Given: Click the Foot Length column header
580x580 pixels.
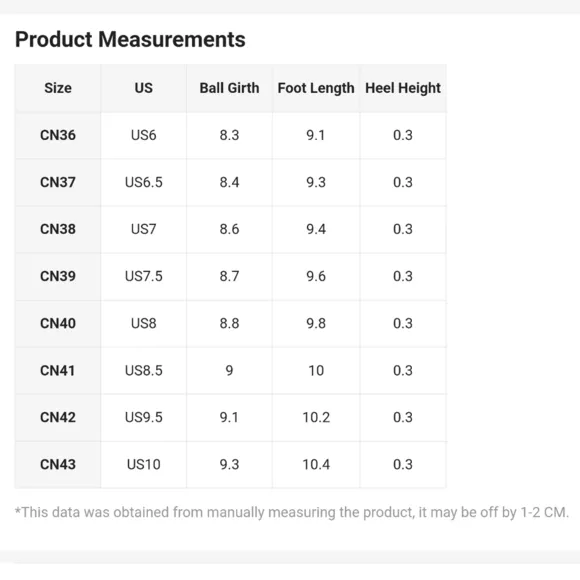Looking at the screenshot, I should [316, 88].
